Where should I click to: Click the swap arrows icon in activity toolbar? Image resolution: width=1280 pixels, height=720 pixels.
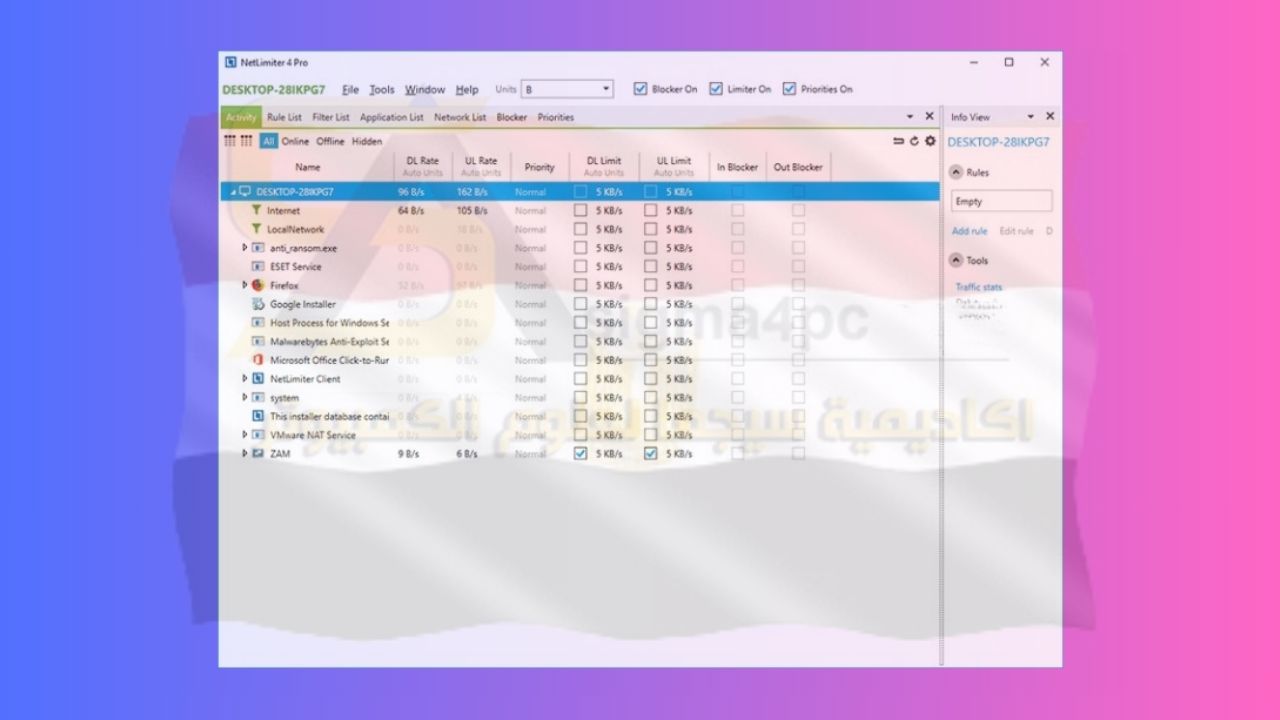pyautogui.click(x=898, y=141)
